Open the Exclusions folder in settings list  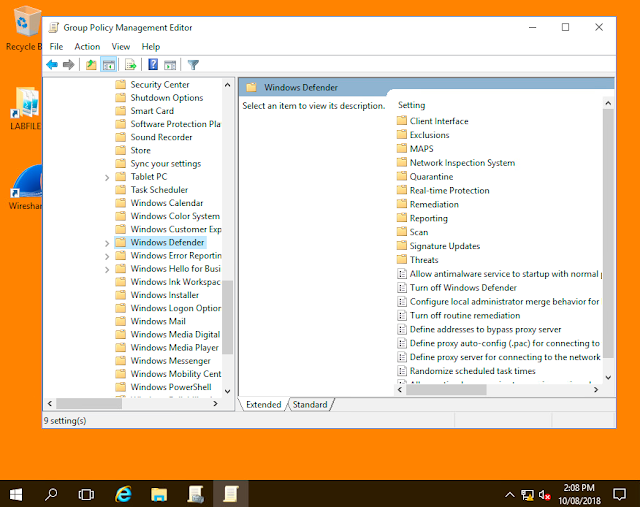429,135
